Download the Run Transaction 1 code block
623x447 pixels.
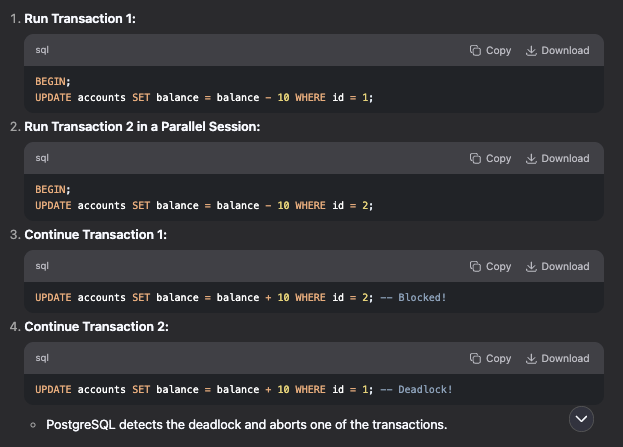(x=557, y=50)
